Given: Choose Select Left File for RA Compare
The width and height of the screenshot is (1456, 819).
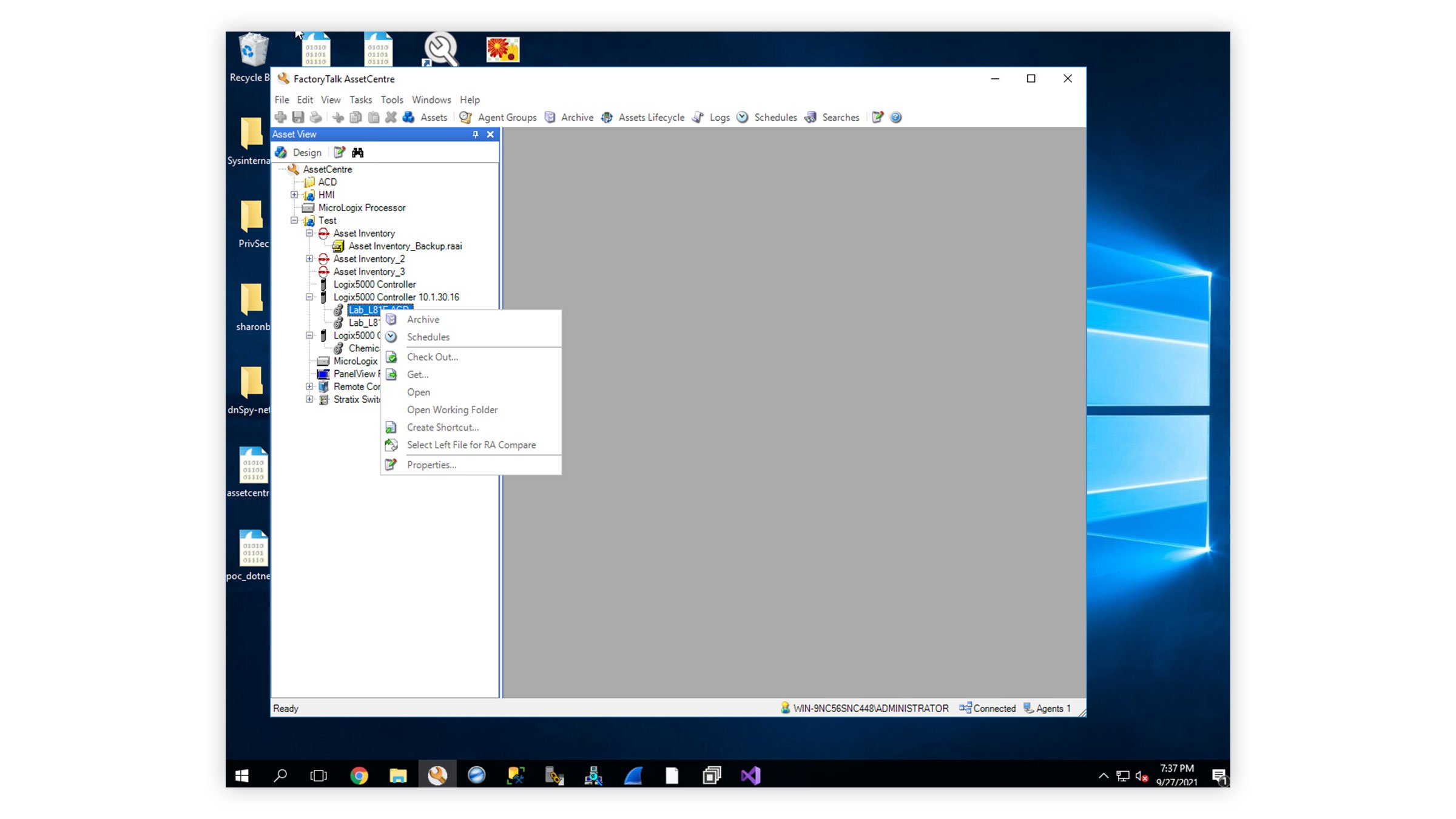Looking at the screenshot, I should pos(471,445).
